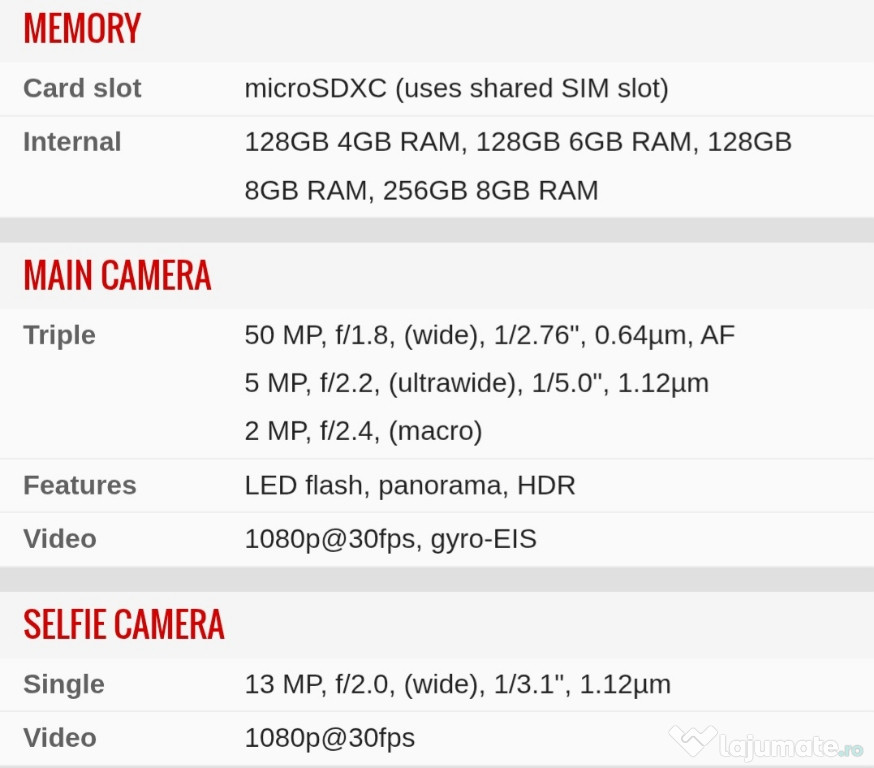Click the SELFIE CAMERA section heading
The image size is (874, 768).
pyautogui.click(x=124, y=624)
